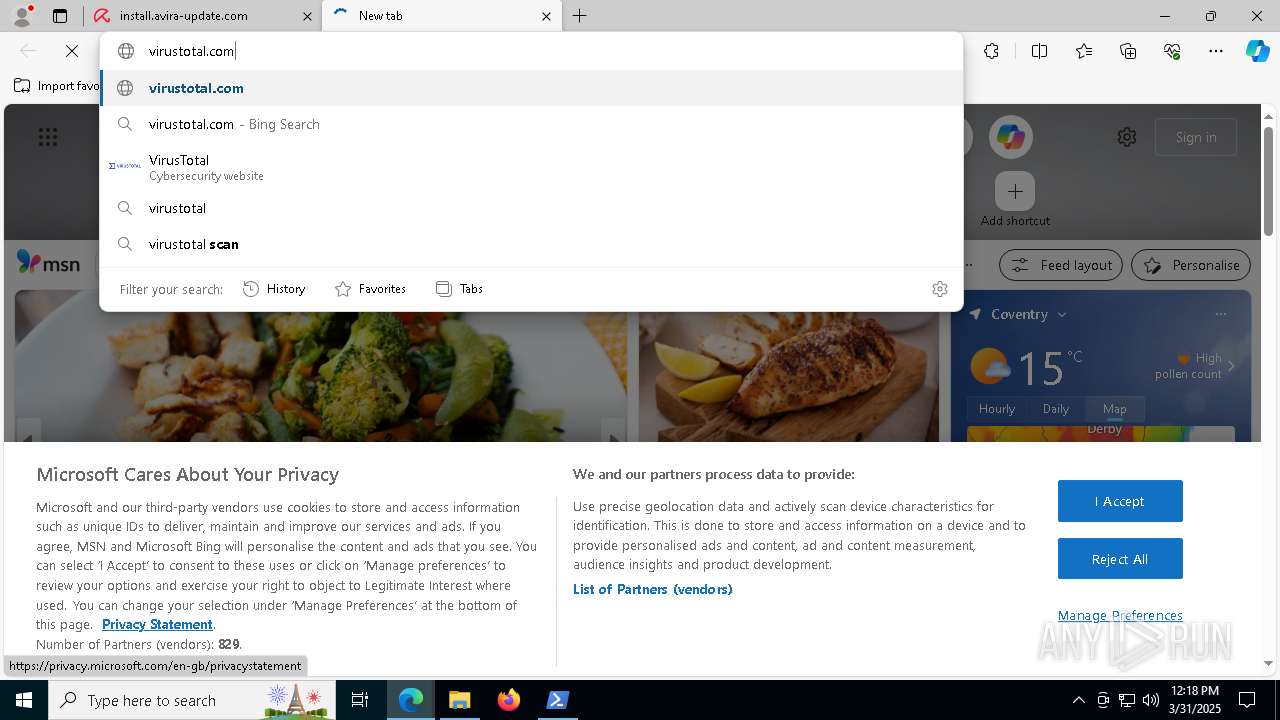The height and width of the screenshot is (720, 1280).
Task: Pick the VirusTotal Cybersecurity website suggestion
Action: pyautogui.click(x=531, y=167)
